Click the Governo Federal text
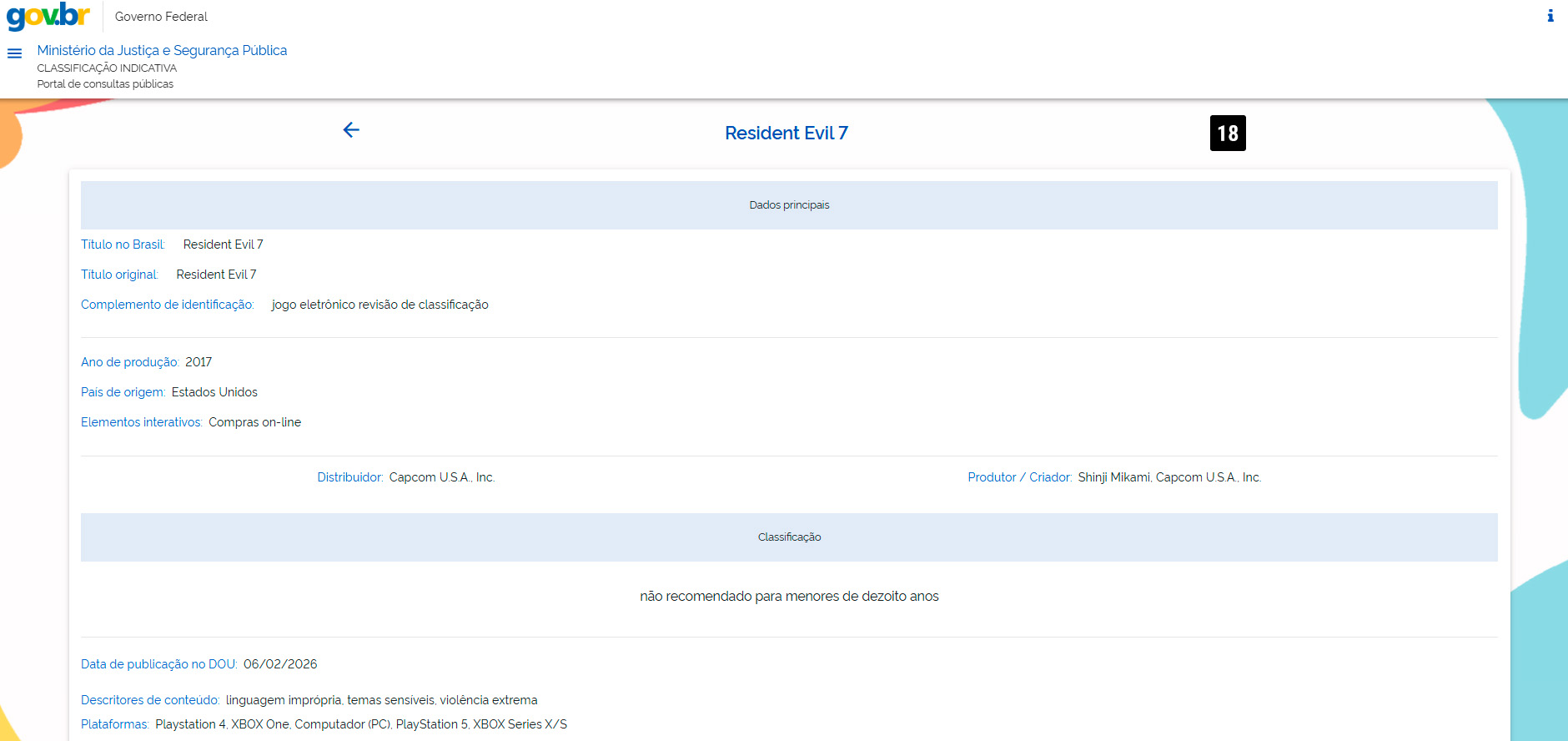Screen dimensions: 1568x741 pos(161,17)
